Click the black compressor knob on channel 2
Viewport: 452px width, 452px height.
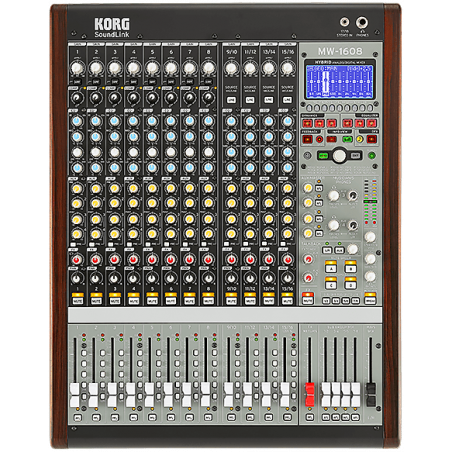pos(96,98)
